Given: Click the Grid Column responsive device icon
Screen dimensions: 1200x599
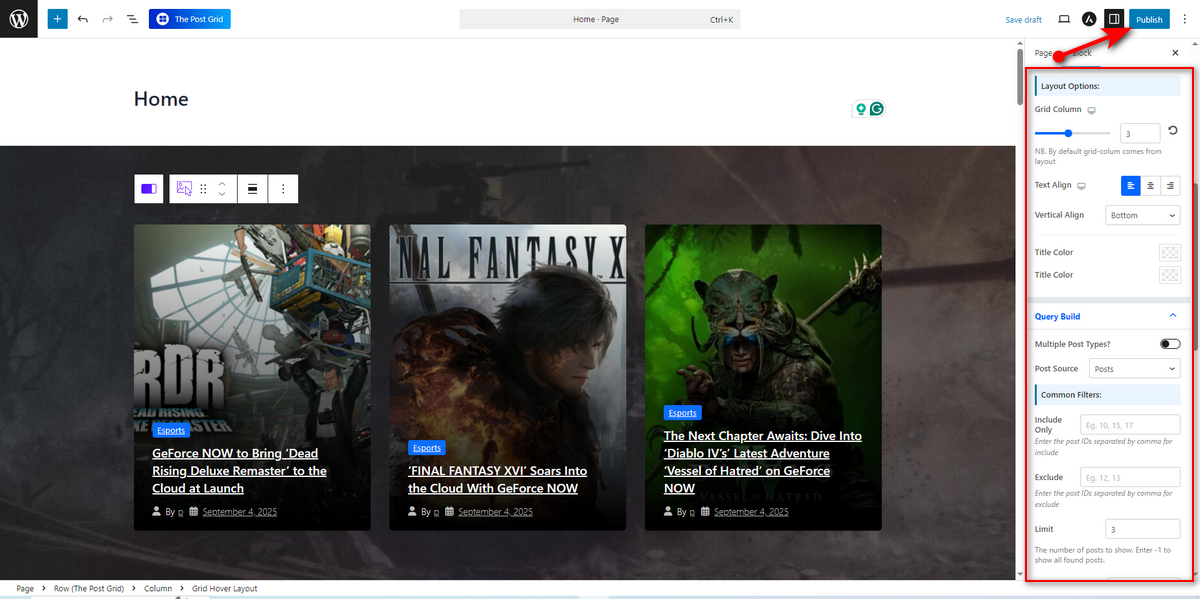Looking at the screenshot, I should [x=1092, y=110].
